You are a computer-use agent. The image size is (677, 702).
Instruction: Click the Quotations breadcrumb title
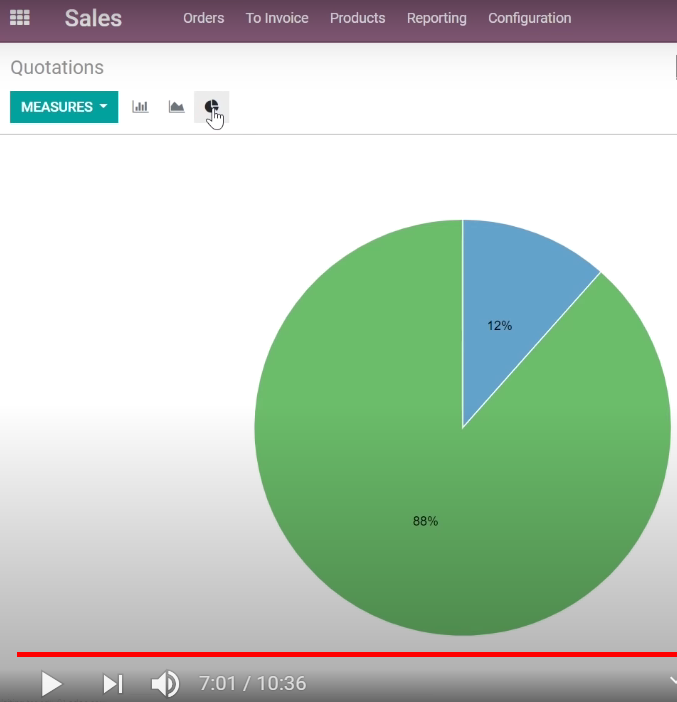tap(57, 68)
